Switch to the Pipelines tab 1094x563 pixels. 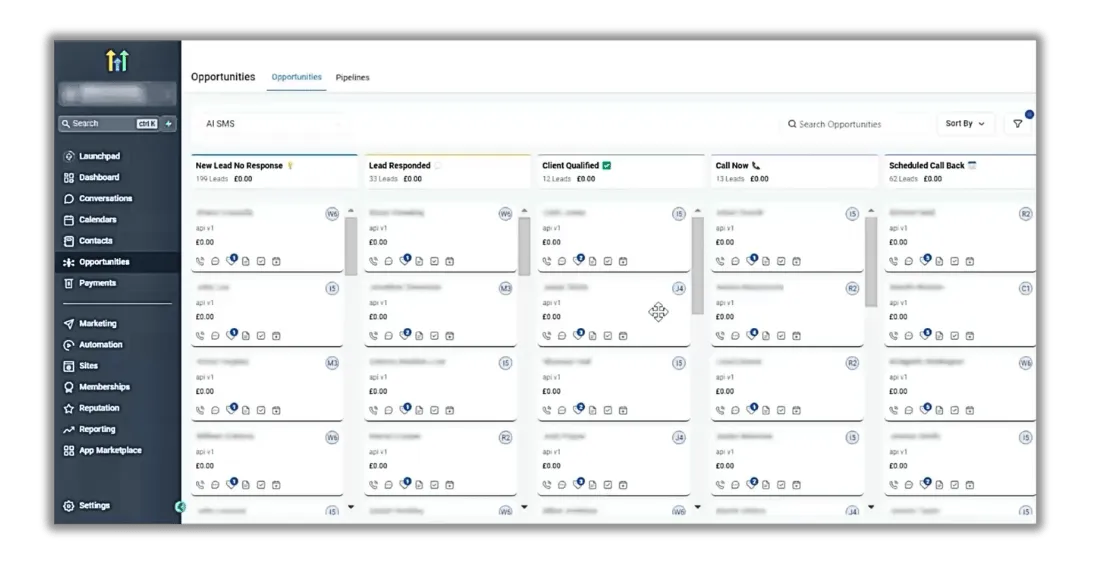(x=352, y=77)
